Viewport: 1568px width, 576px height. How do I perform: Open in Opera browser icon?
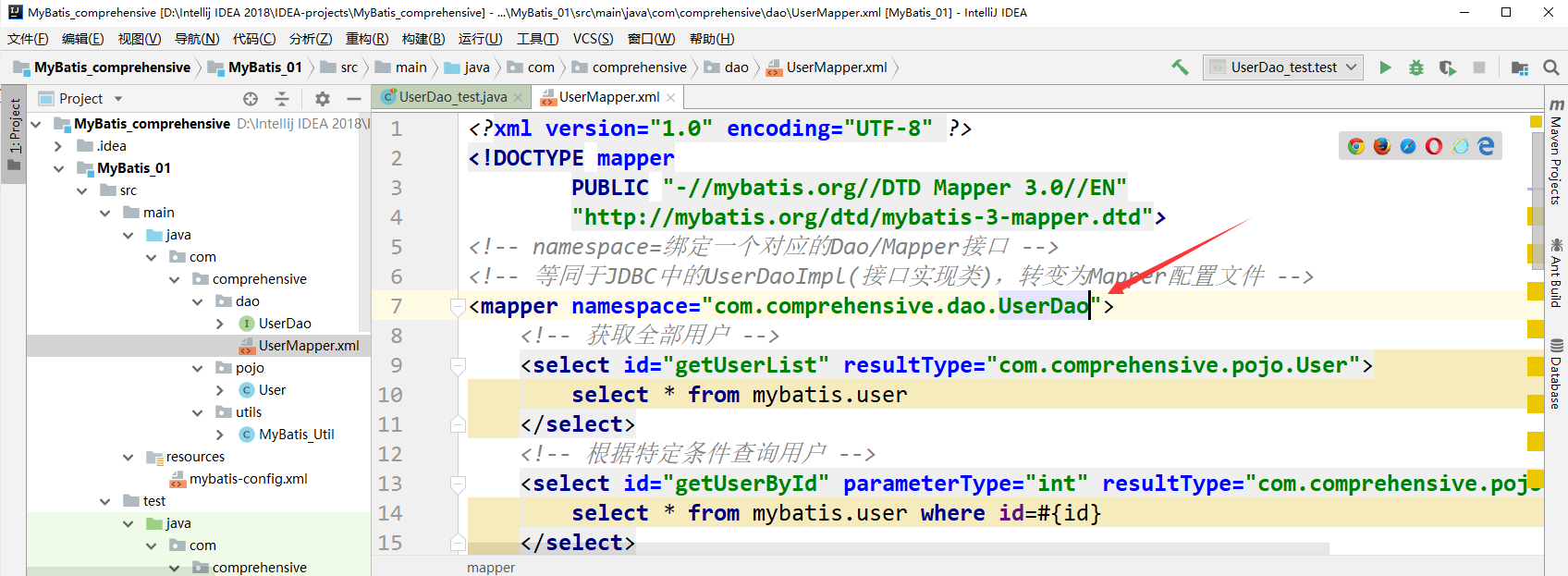click(1434, 146)
